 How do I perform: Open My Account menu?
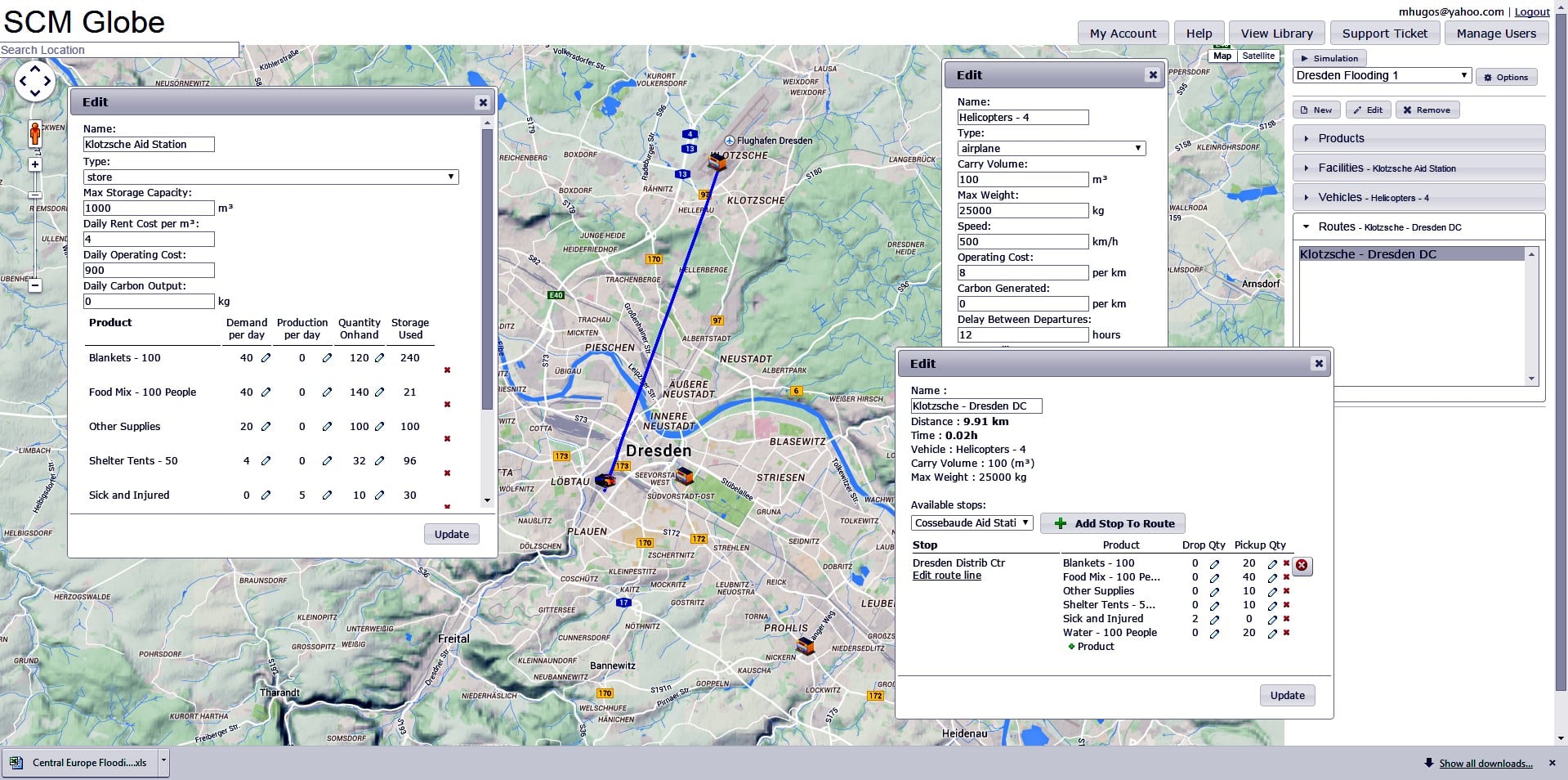point(1123,34)
